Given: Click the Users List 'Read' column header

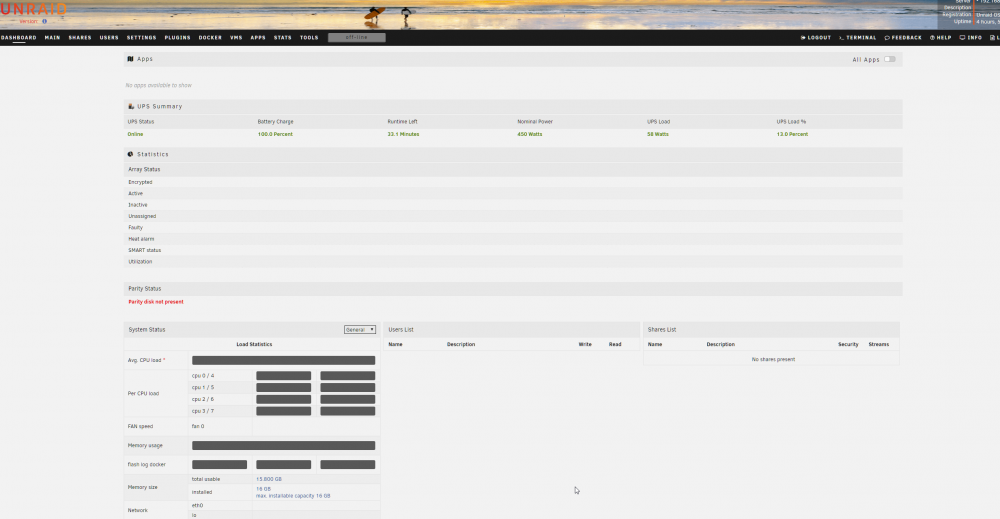Looking at the screenshot, I should tap(615, 344).
